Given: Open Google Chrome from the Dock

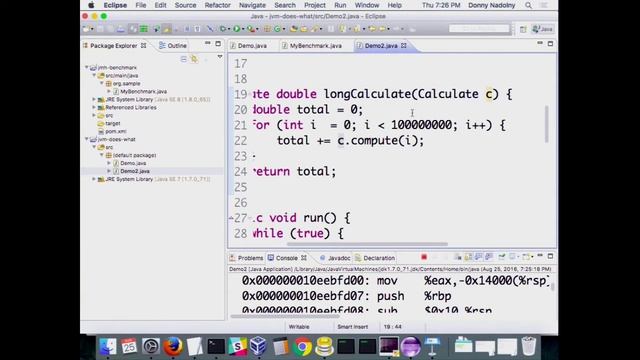Looking at the screenshot, I should coord(302,346).
